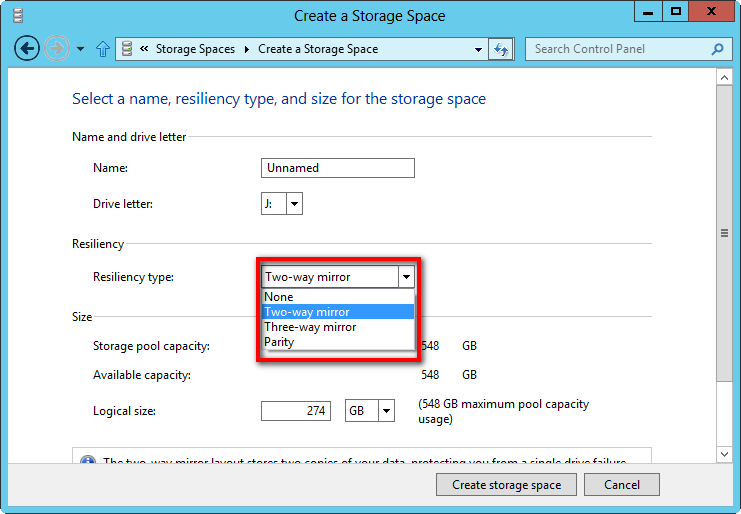Minimize the Create a Storage Space window

pyautogui.click(x=648, y=11)
